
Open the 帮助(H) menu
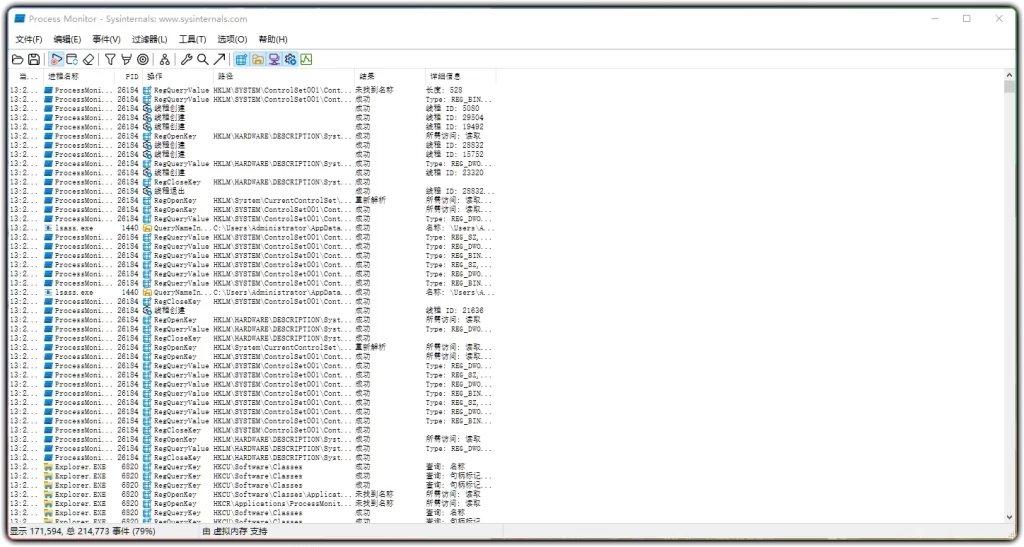click(273, 39)
